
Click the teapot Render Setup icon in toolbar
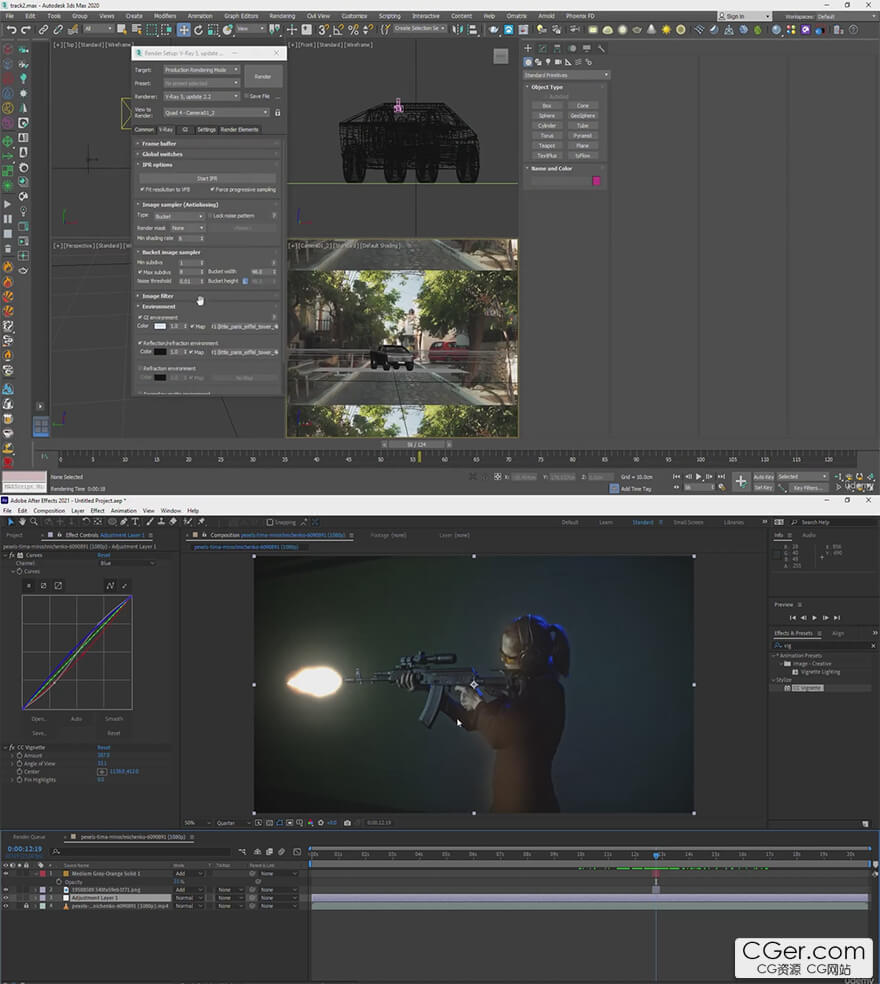[x=493, y=29]
